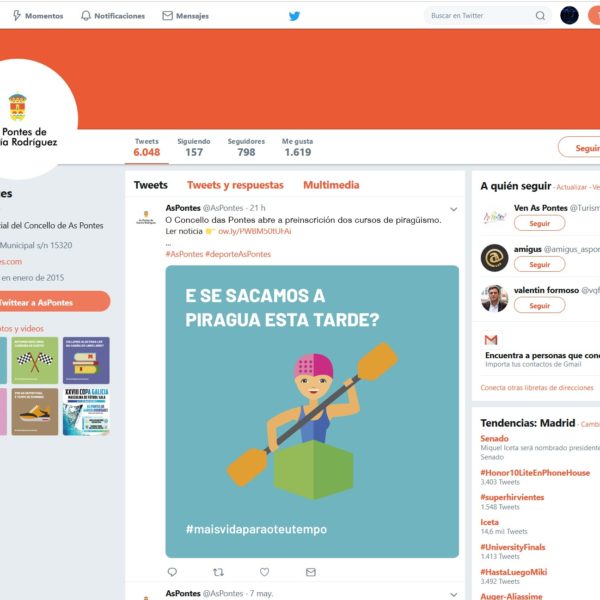Follow the Ven As Pontes account
The width and height of the screenshot is (600, 600).
coord(540,223)
